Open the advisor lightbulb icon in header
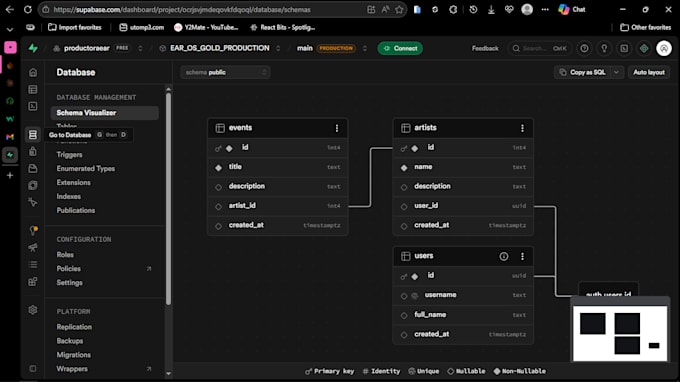The width and height of the screenshot is (680, 382). tap(604, 48)
